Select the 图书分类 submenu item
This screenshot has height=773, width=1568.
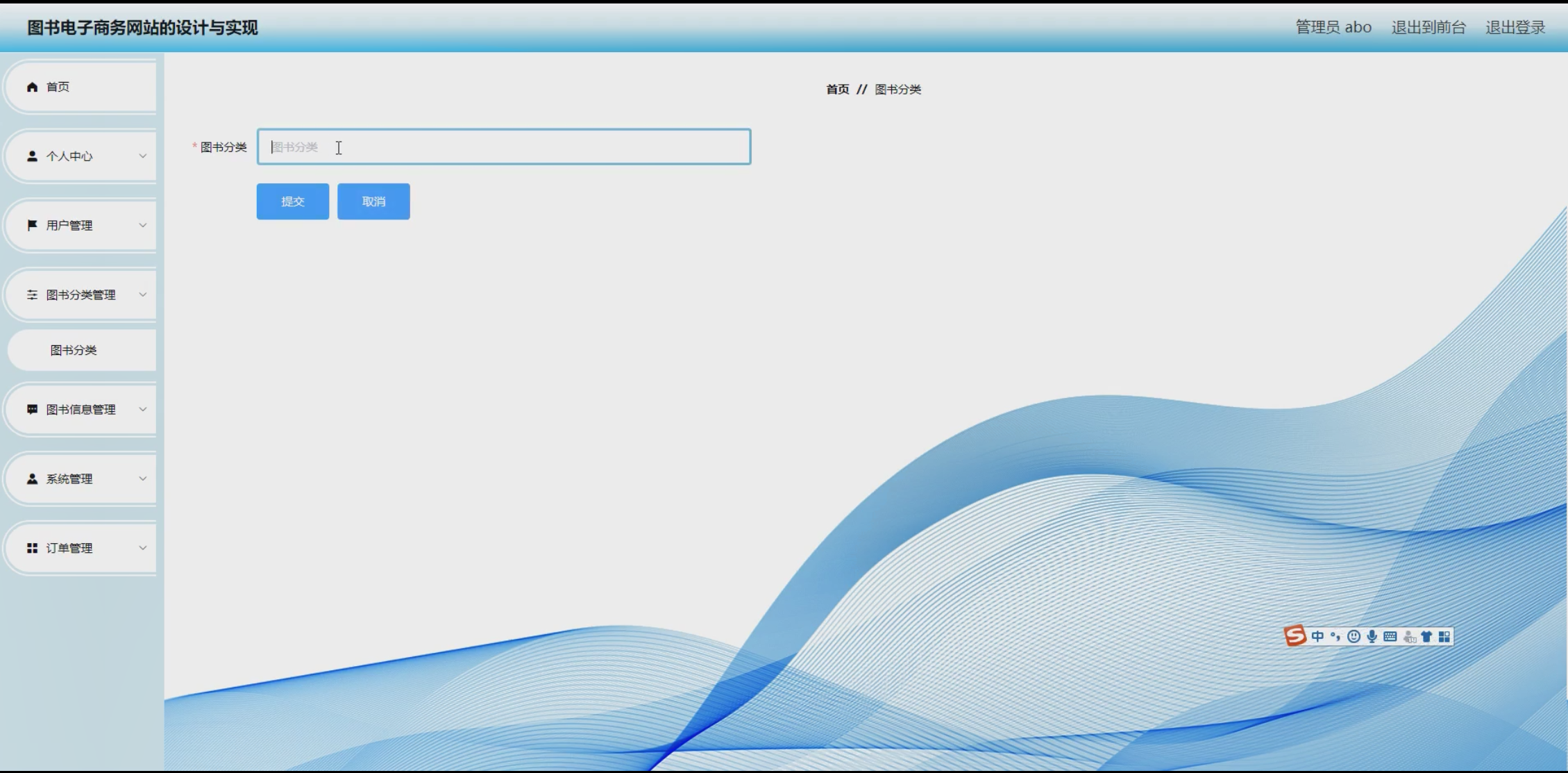82,350
